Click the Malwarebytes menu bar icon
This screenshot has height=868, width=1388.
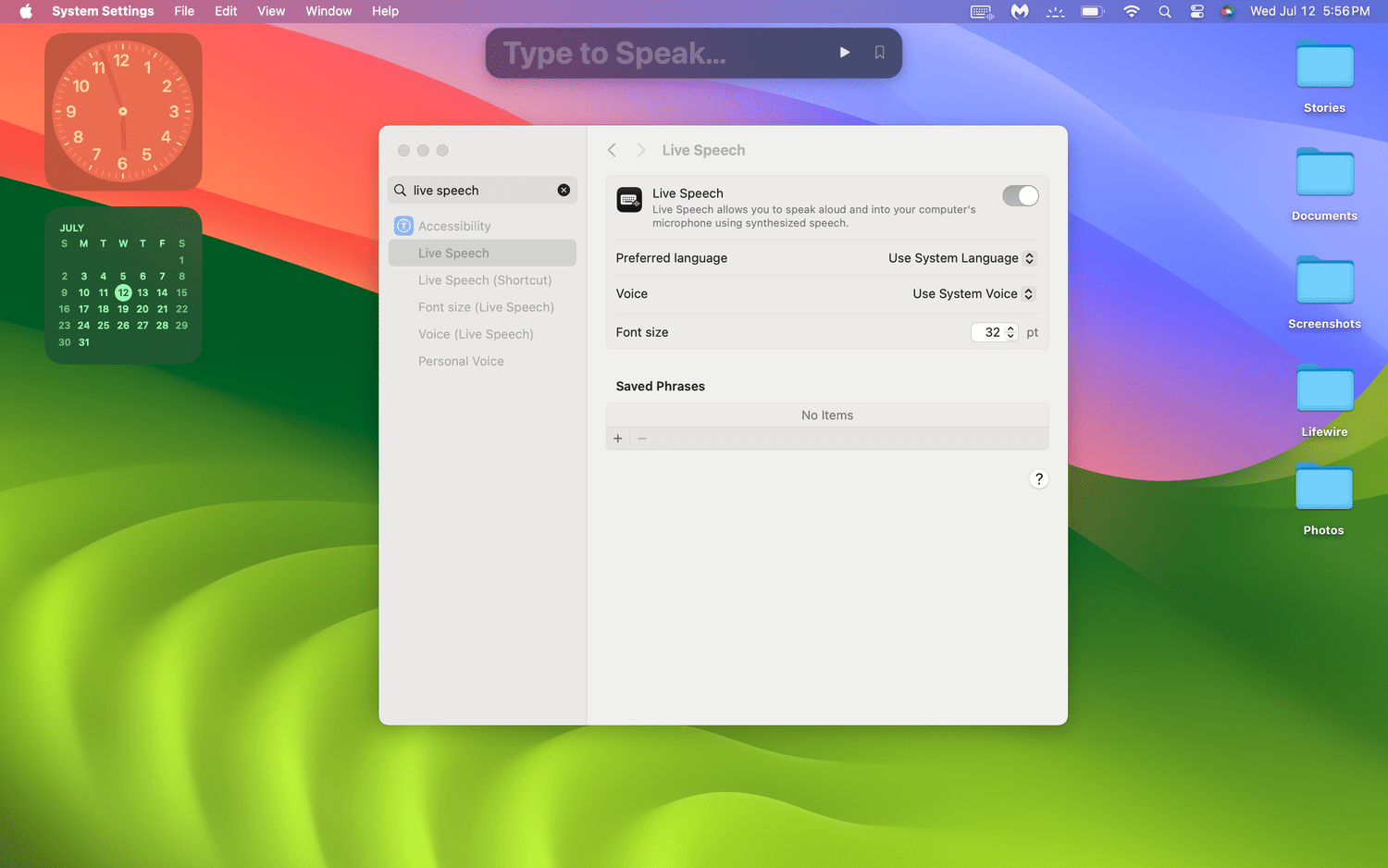[1019, 11]
